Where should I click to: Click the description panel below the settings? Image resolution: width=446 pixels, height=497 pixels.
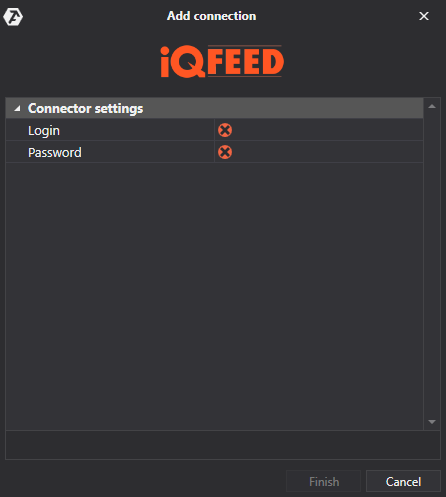[x=223, y=445]
